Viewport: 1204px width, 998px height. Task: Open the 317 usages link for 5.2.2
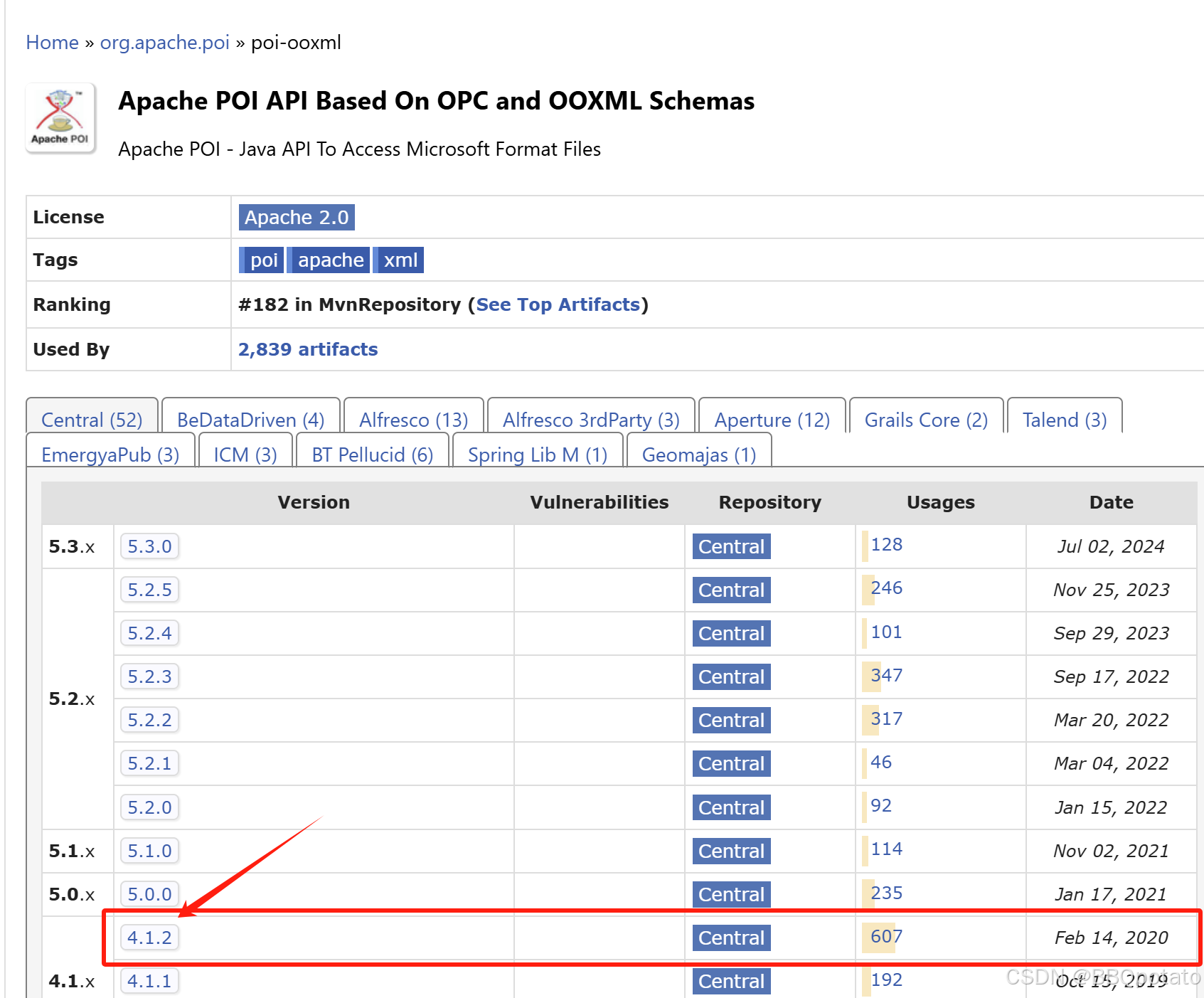click(x=886, y=719)
